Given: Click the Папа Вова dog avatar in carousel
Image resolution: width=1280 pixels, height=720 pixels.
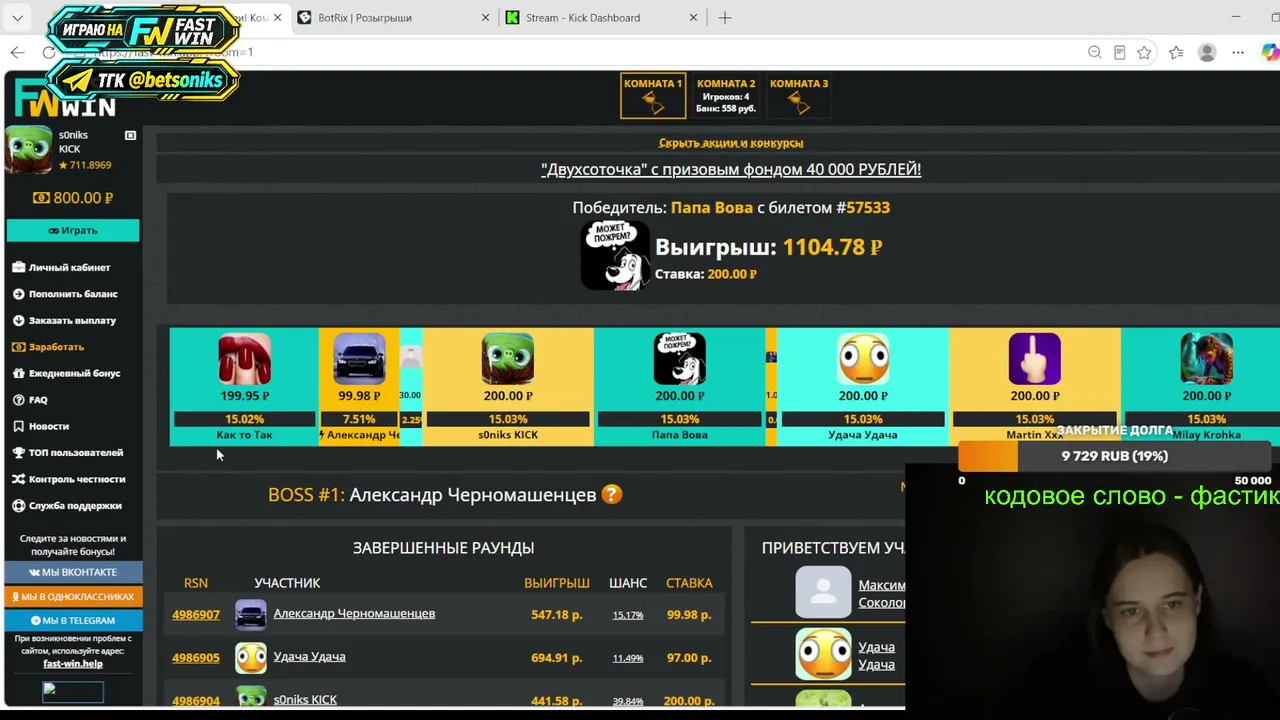Looking at the screenshot, I should (680, 359).
